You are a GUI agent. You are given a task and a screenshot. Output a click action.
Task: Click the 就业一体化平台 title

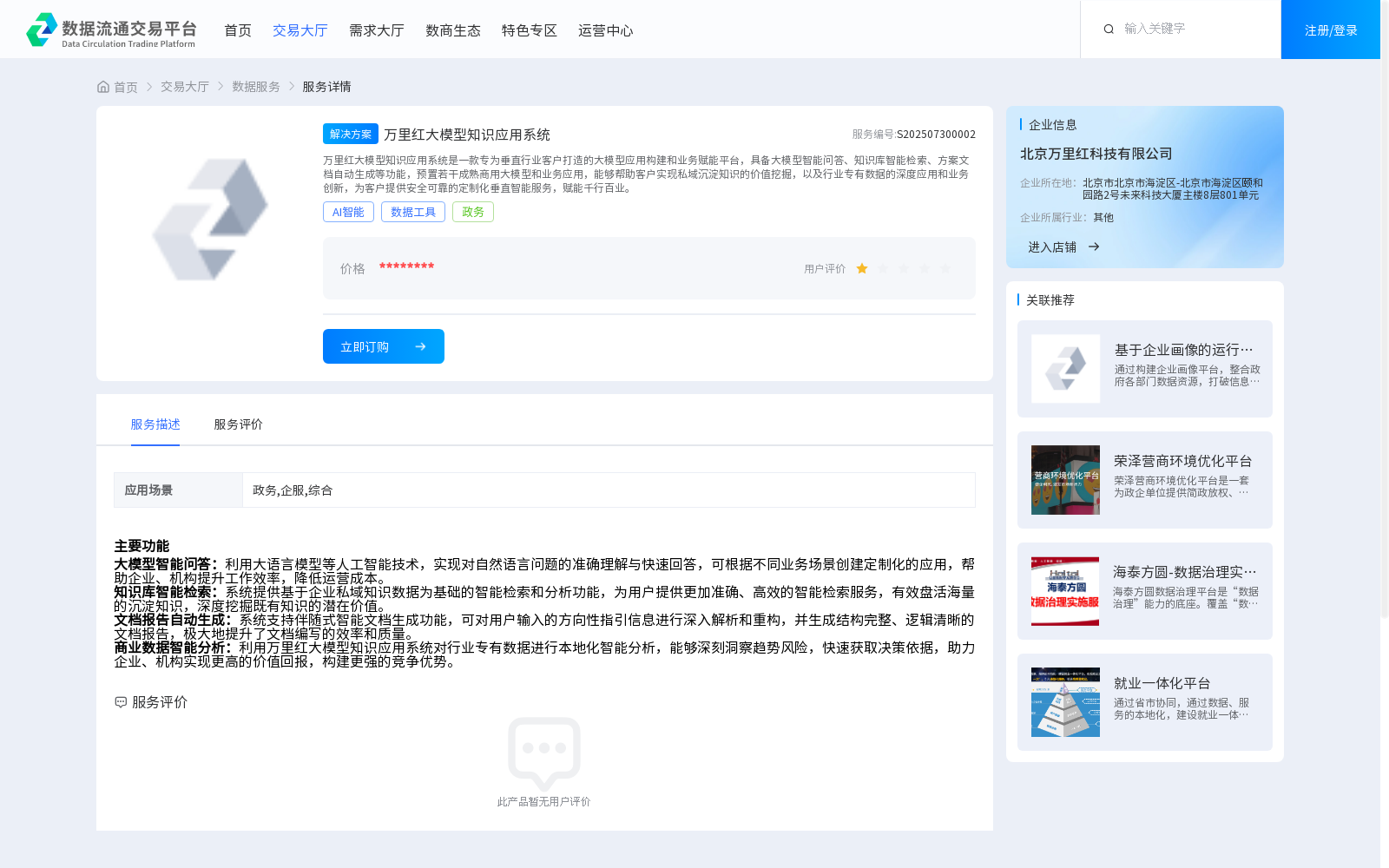[1162, 683]
